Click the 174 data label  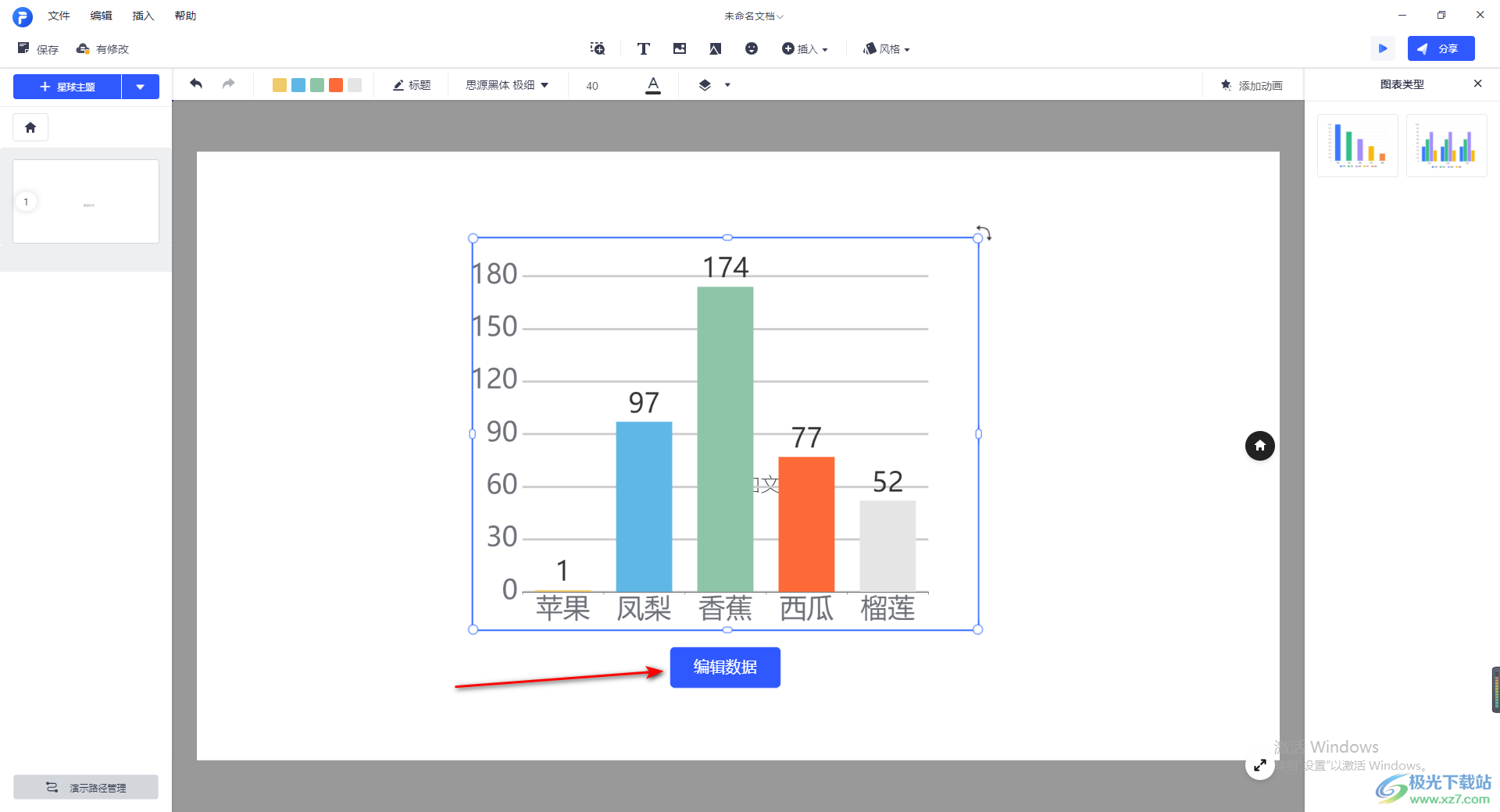725,268
